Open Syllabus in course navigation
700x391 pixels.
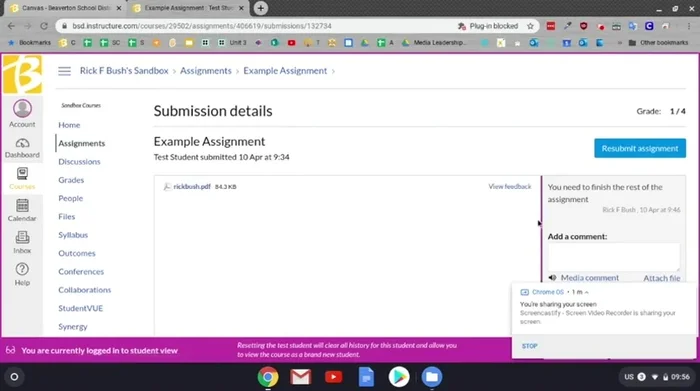pyautogui.click(x=73, y=235)
